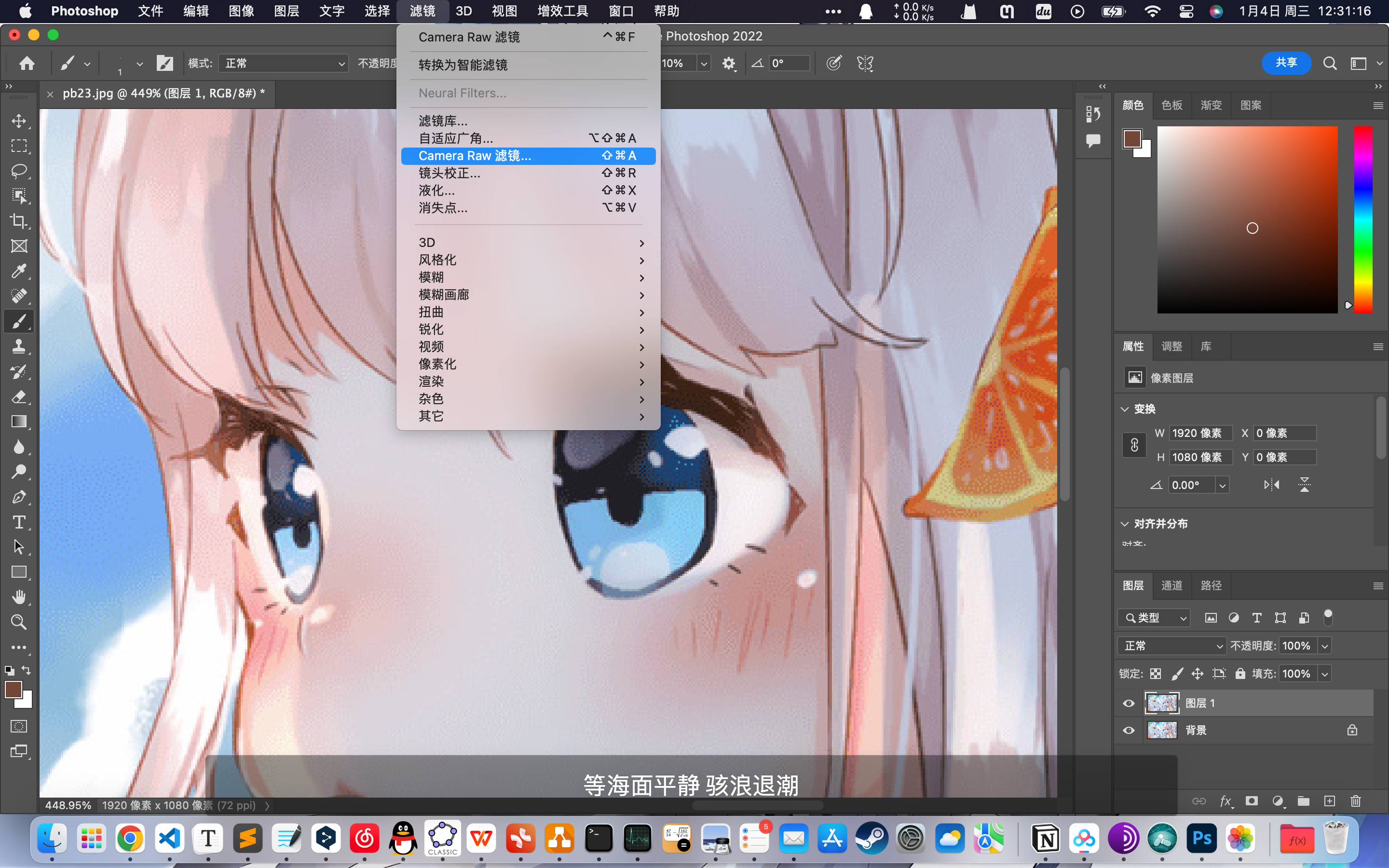Viewport: 1389px width, 868px height.
Task: Open the brush 模式 dropdown
Action: [x=284, y=63]
